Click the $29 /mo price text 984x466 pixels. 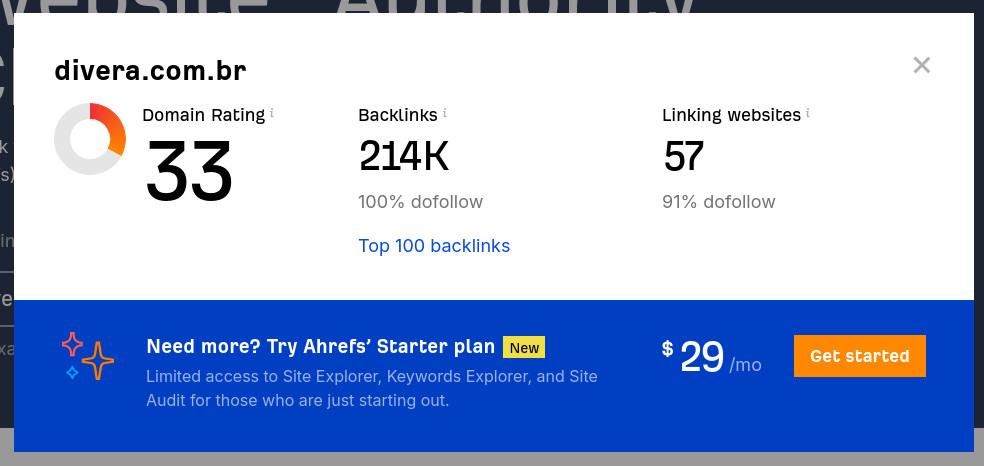click(x=712, y=357)
